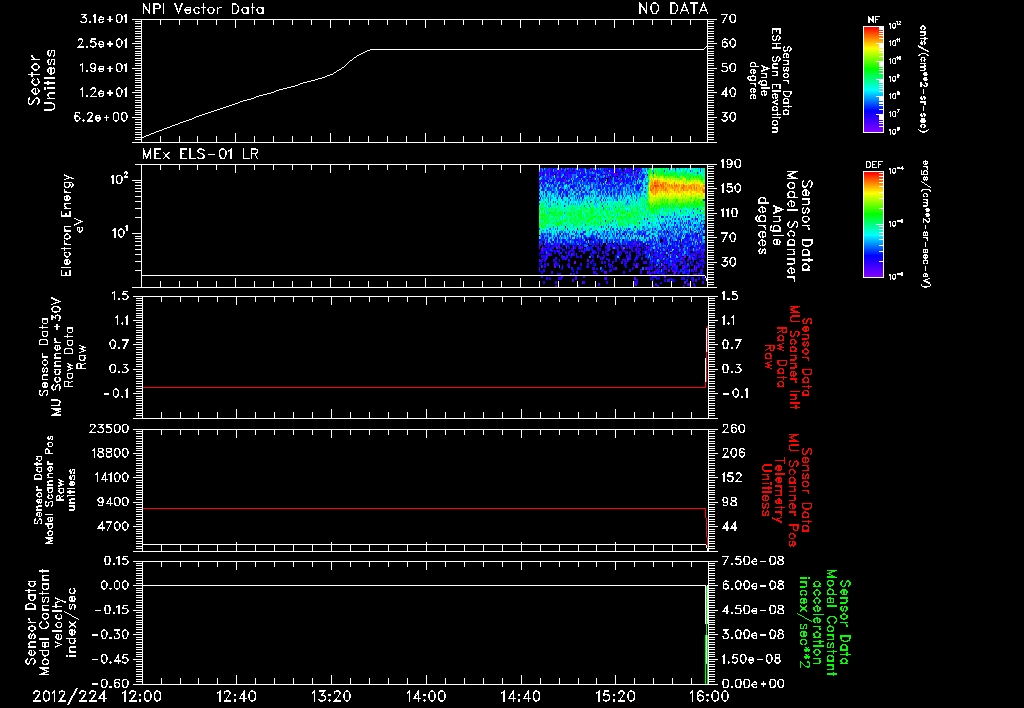Image resolution: width=1024 pixels, height=708 pixels.
Task: Click the "14:00" time tick label
Action: (x=426, y=697)
